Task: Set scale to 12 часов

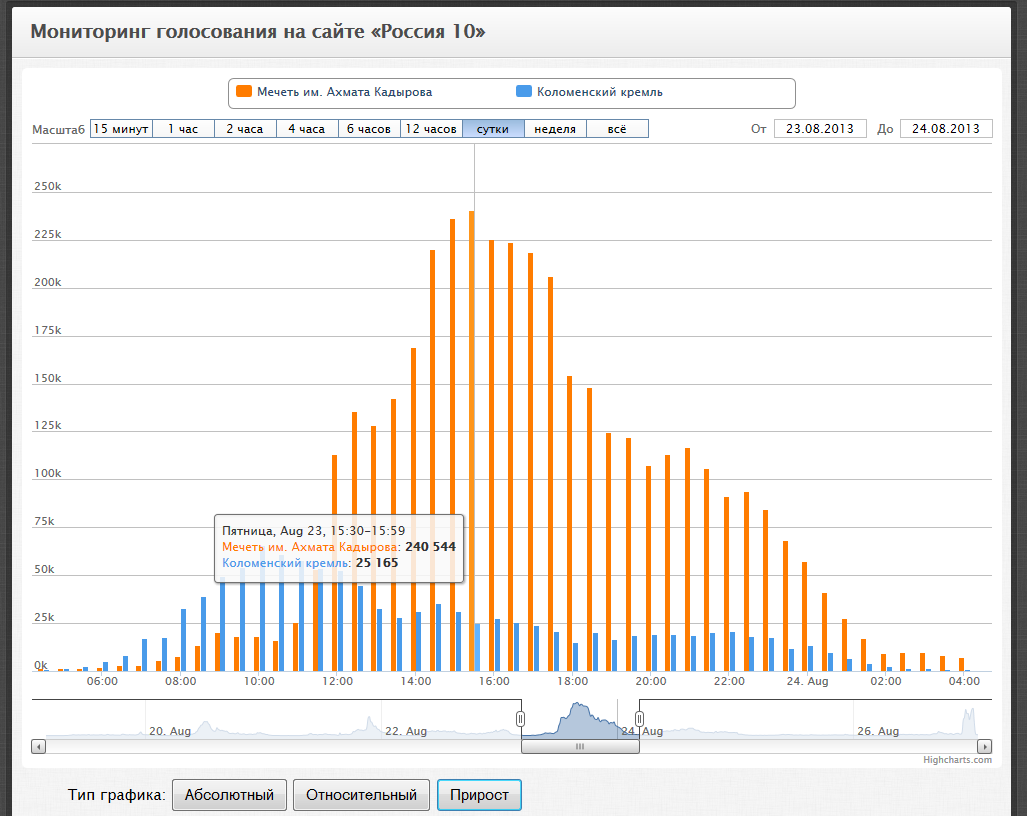Action: [431, 129]
